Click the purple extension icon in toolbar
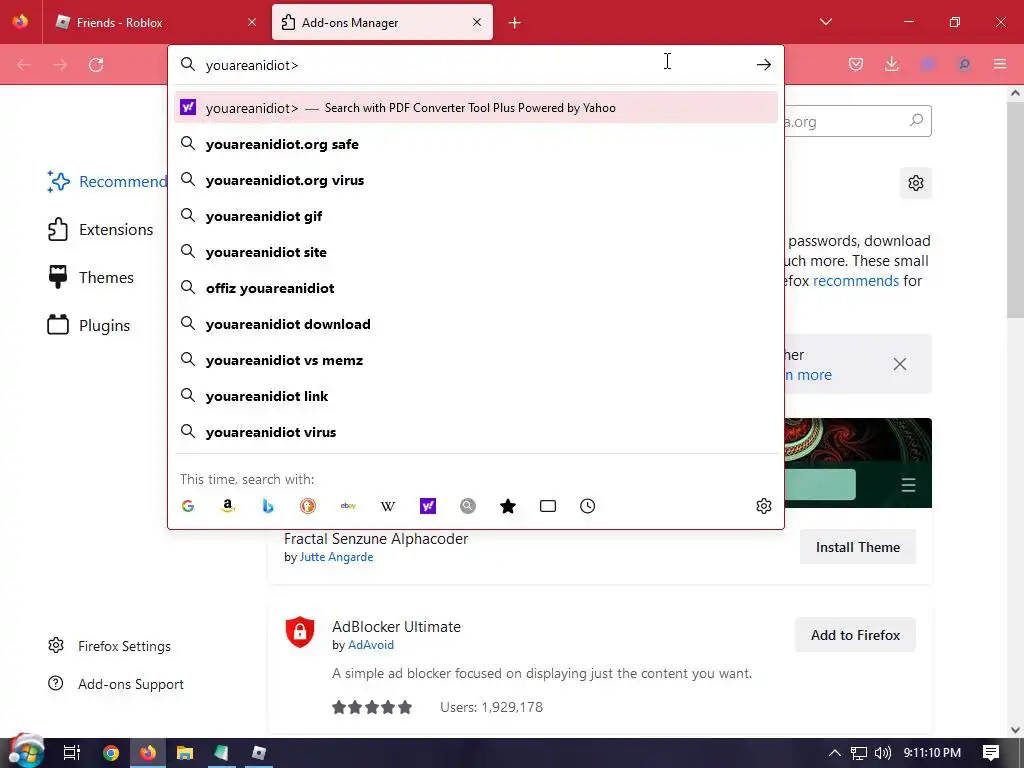The image size is (1024, 768). coord(927,64)
